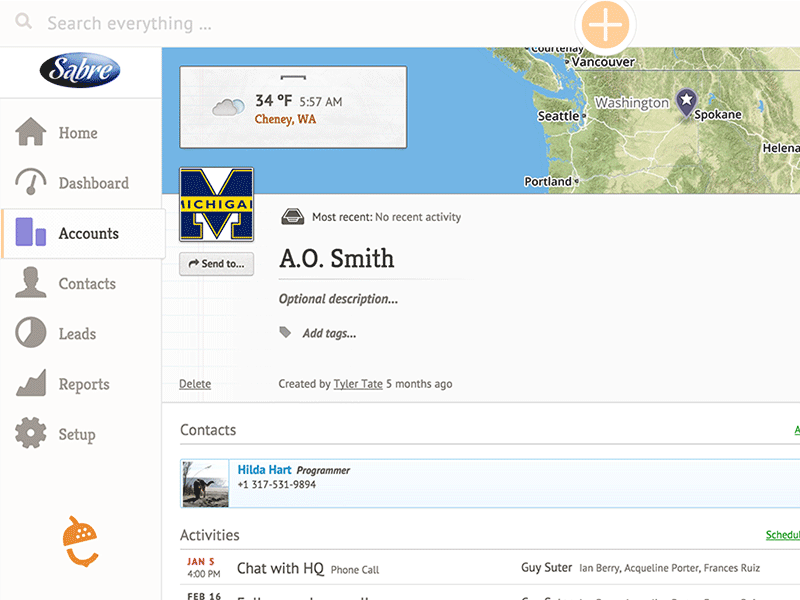The image size is (800, 600).
Task: Click Hilda Hart's contact photo
Action: coord(206,484)
